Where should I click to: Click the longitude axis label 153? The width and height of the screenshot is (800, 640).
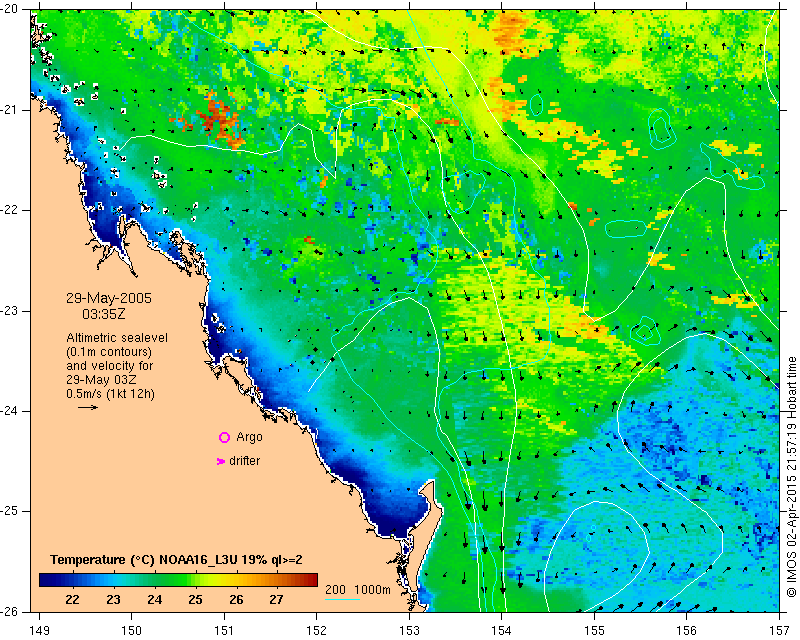pos(409,631)
